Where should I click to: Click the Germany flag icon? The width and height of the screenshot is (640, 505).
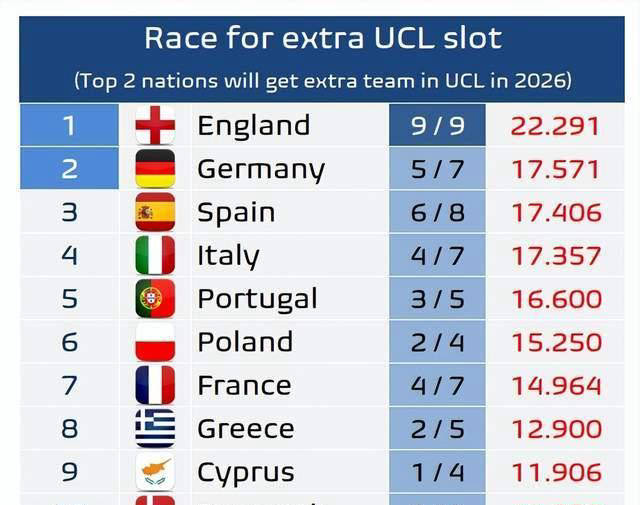click(155, 169)
